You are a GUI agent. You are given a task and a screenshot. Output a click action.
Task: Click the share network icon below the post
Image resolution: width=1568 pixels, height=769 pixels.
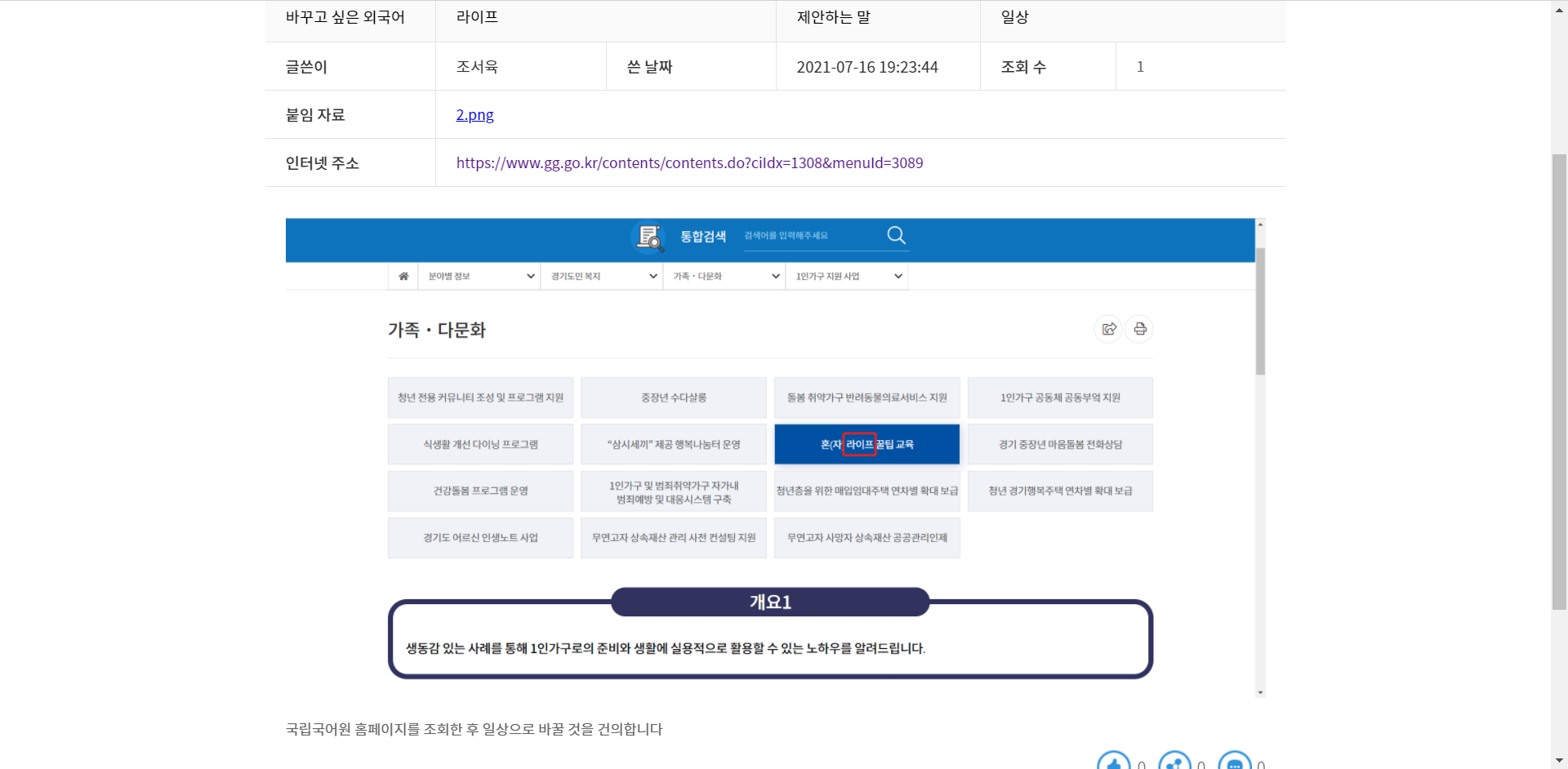click(1174, 762)
